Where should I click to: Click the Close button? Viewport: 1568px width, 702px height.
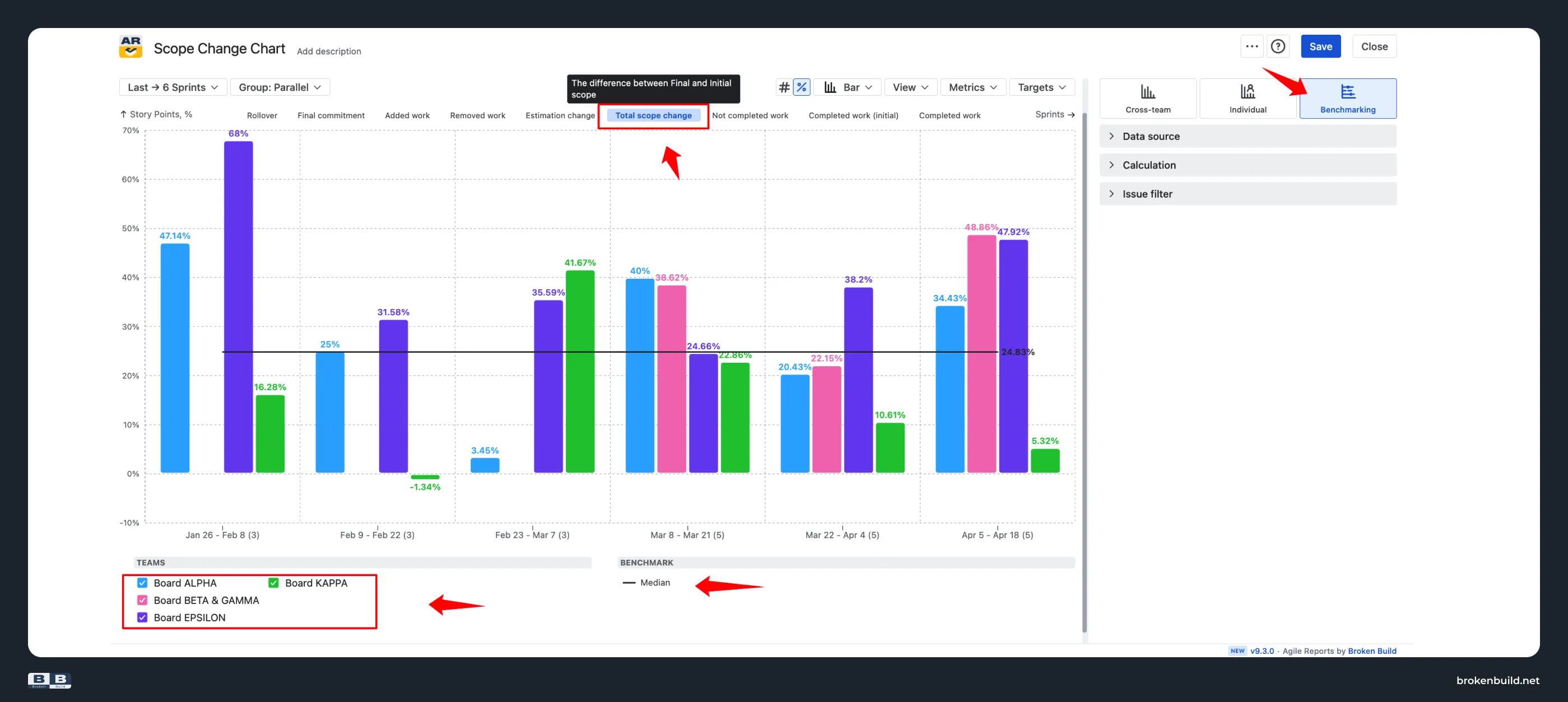coord(1374,46)
